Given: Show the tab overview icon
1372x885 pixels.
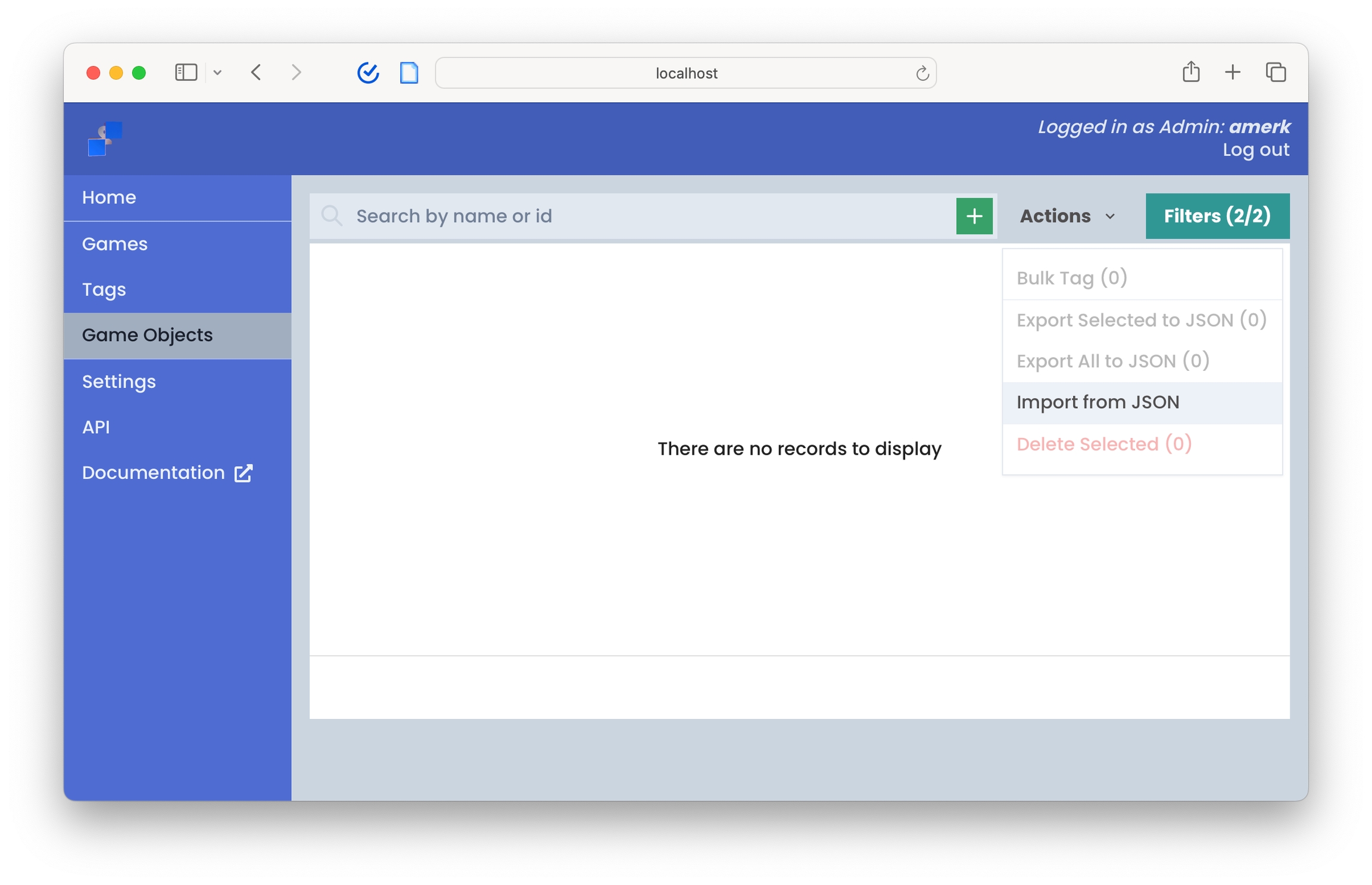Looking at the screenshot, I should (x=1276, y=72).
